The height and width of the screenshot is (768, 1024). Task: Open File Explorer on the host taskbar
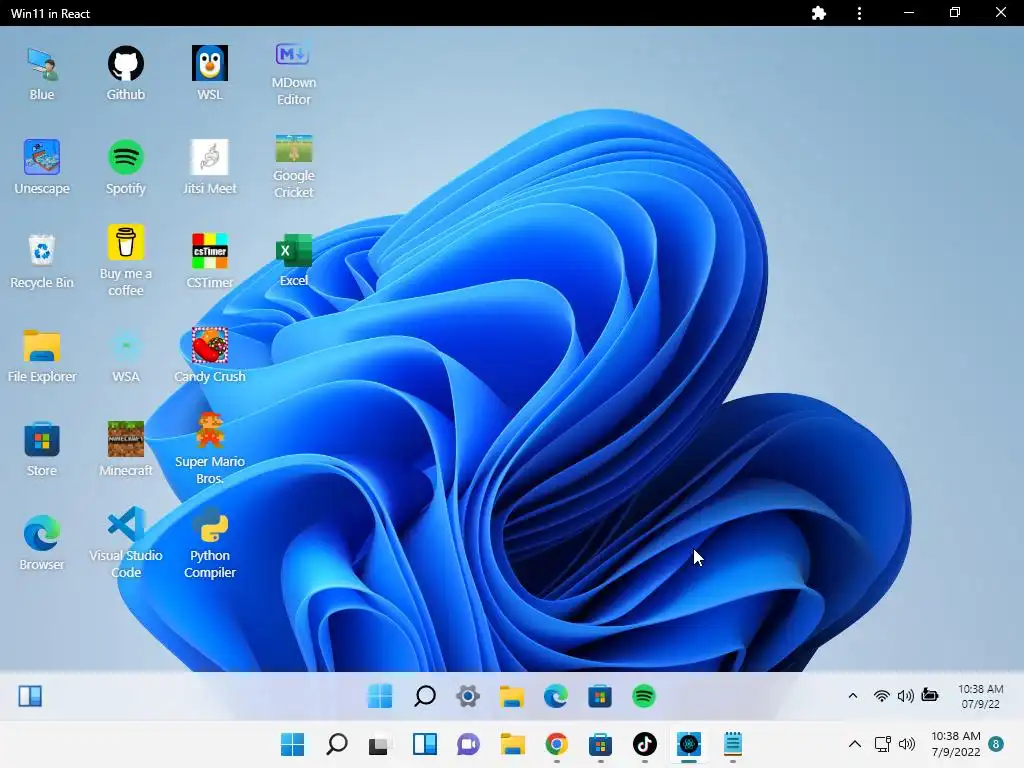[513, 744]
